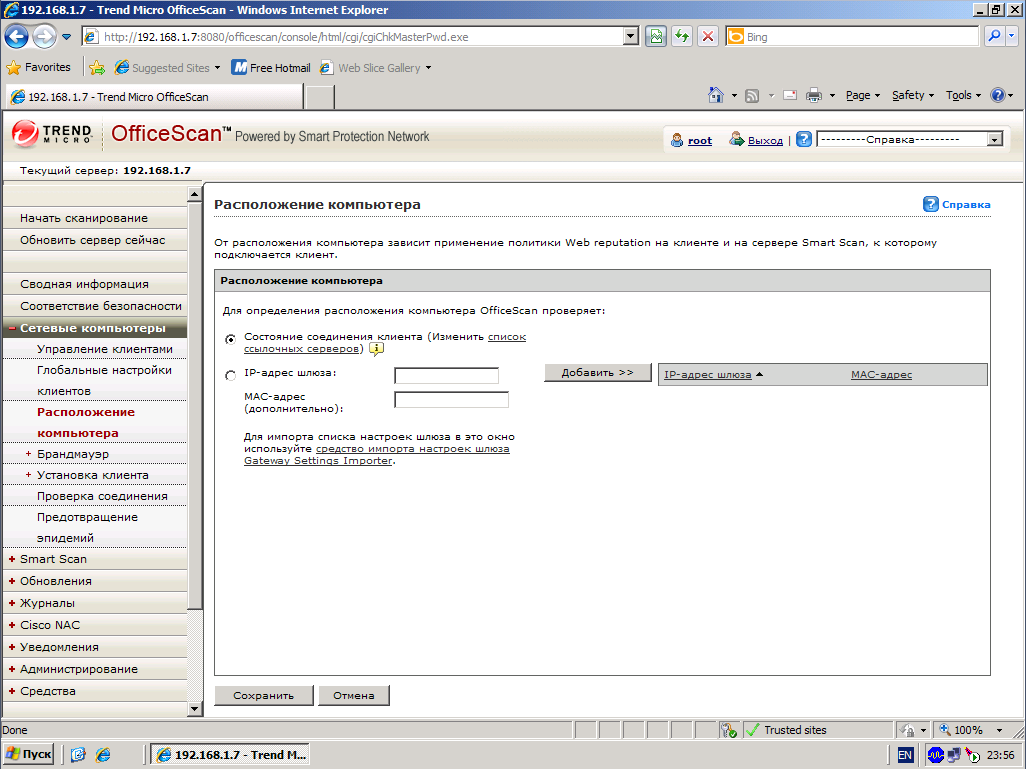This screenshot has width=1026, height=769.
Task: Open the Tools menu
Action: pyautogui.click(x=963, y=96)
